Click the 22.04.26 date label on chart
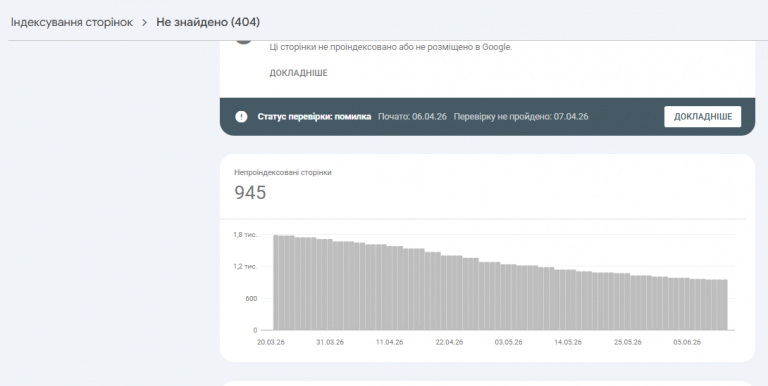Screen dimensions: 768x386 449,342
